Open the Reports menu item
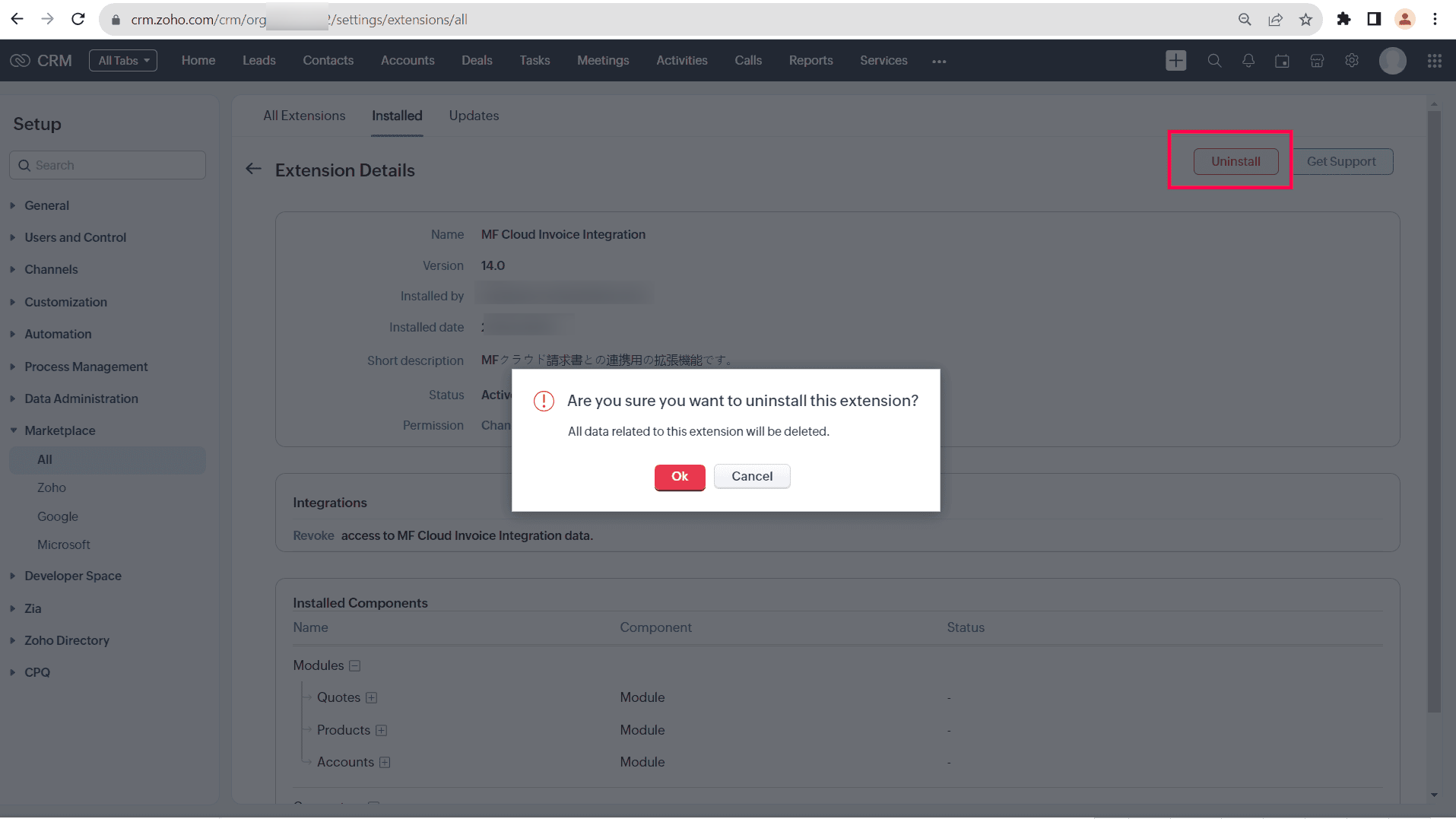 tap(810, 61)
